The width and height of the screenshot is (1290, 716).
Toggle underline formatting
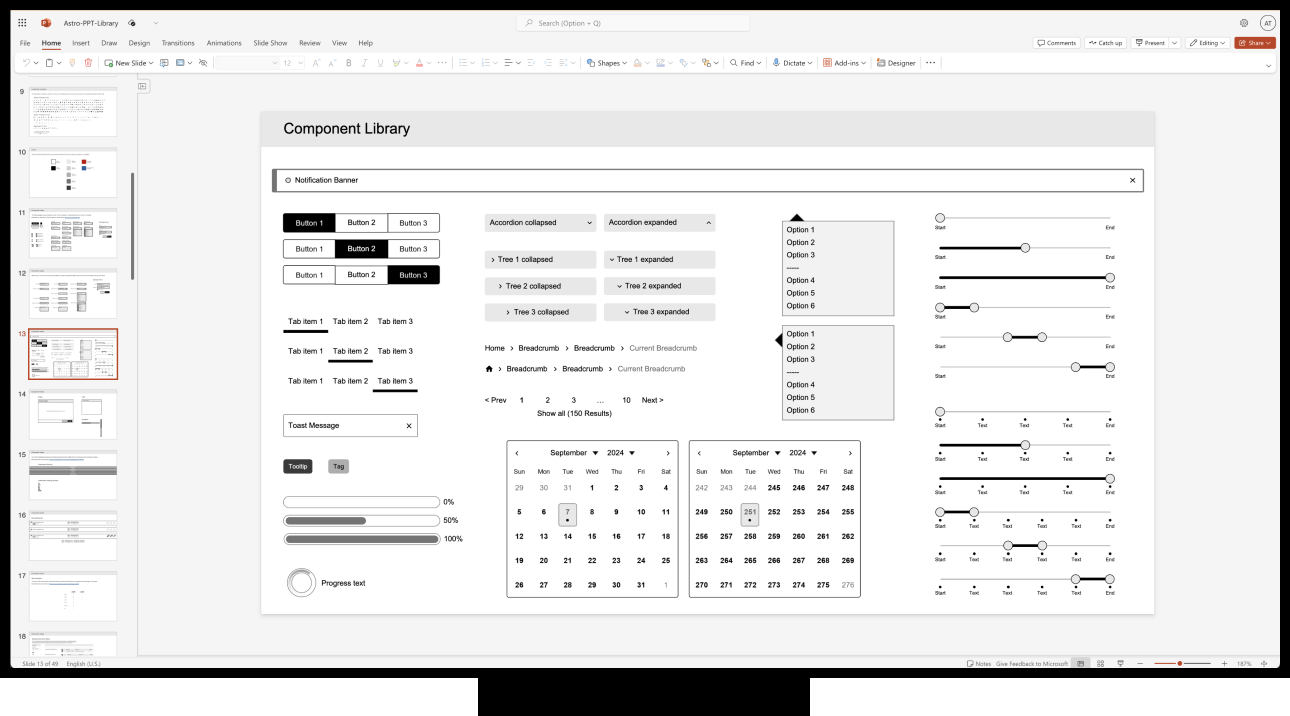pyautogui.click(x=380, y=62)
